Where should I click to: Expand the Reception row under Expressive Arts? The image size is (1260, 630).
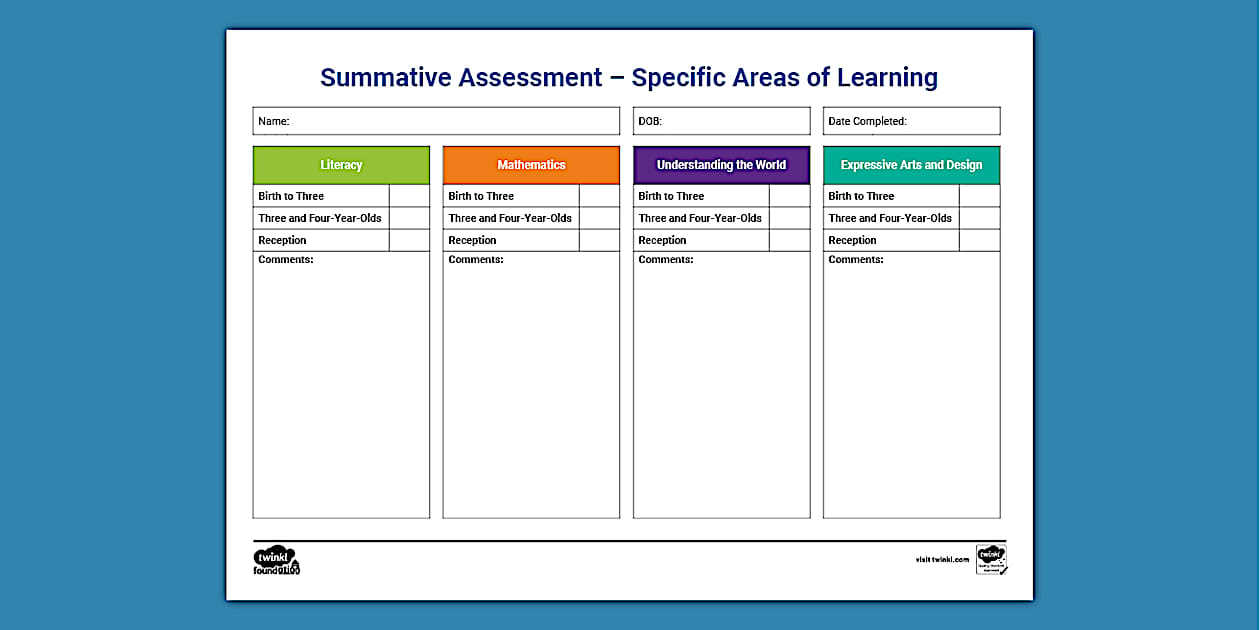[890, 240]
